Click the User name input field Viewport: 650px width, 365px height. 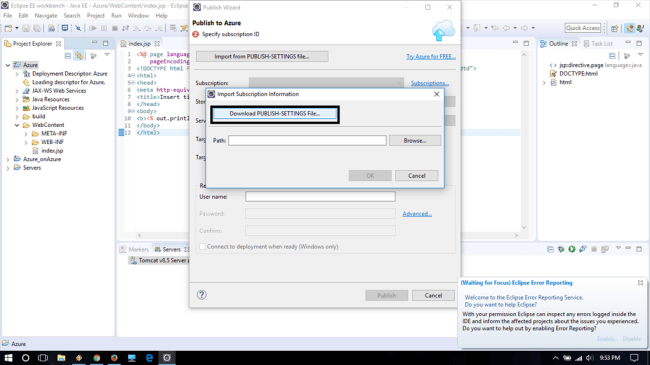coord(320,197)
